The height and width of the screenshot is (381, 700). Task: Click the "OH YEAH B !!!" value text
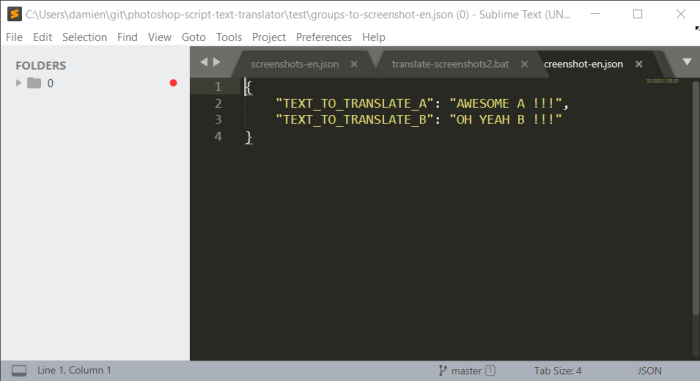coord(505,120)
